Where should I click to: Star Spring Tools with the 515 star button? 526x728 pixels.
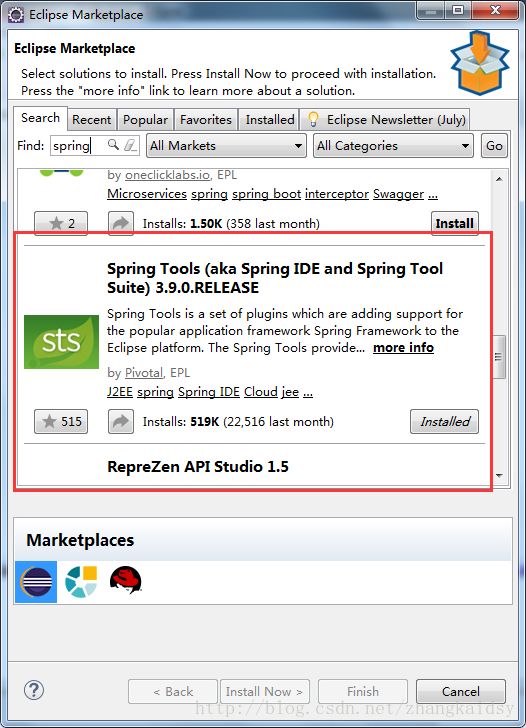point(61,422)
